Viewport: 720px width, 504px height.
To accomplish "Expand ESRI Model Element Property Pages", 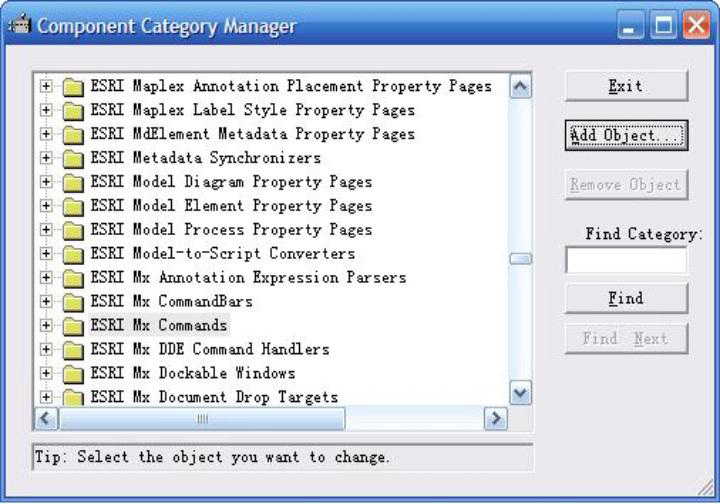I will coord(46,205).
